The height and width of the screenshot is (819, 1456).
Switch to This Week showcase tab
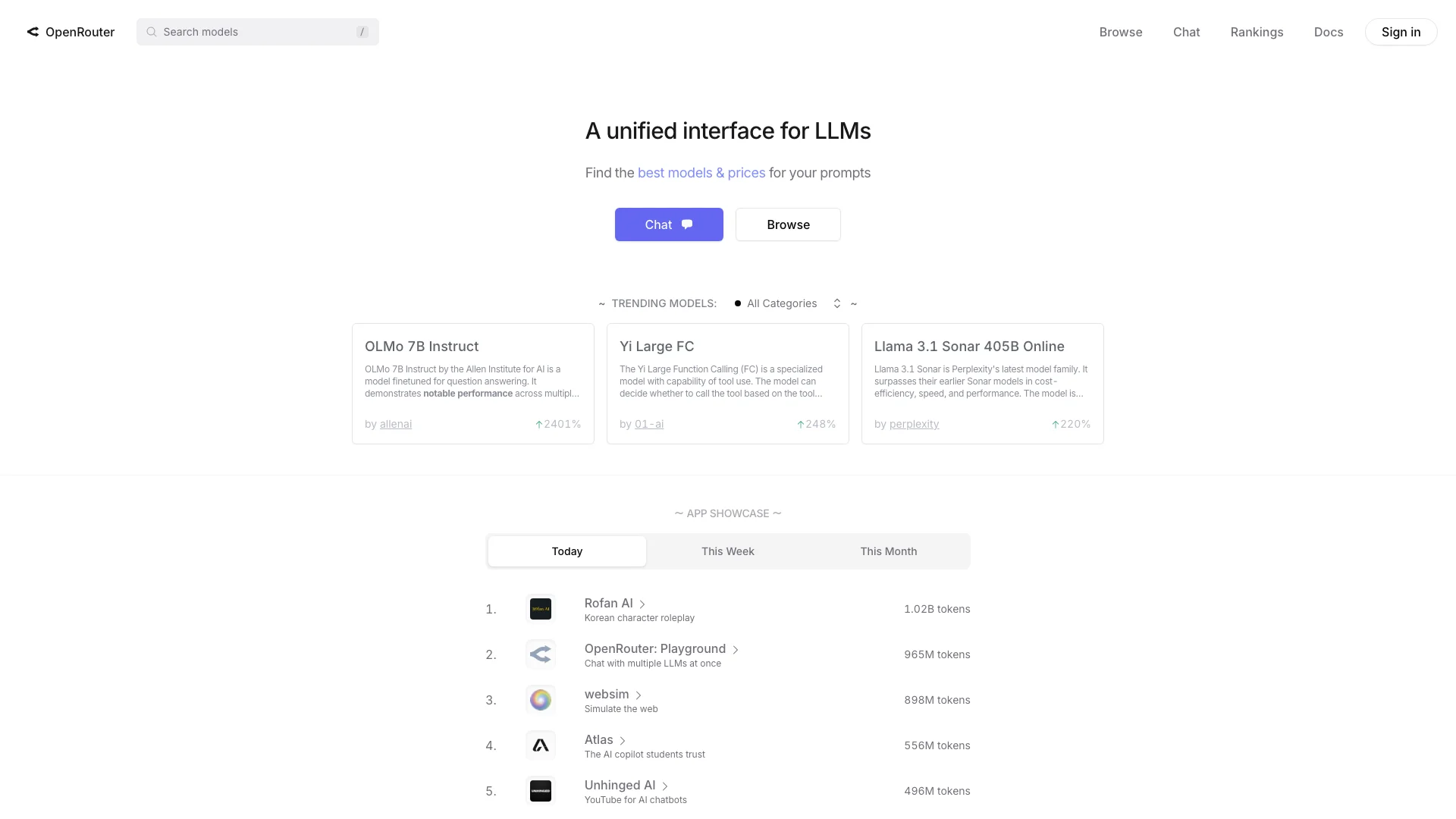tap(728, 551)
